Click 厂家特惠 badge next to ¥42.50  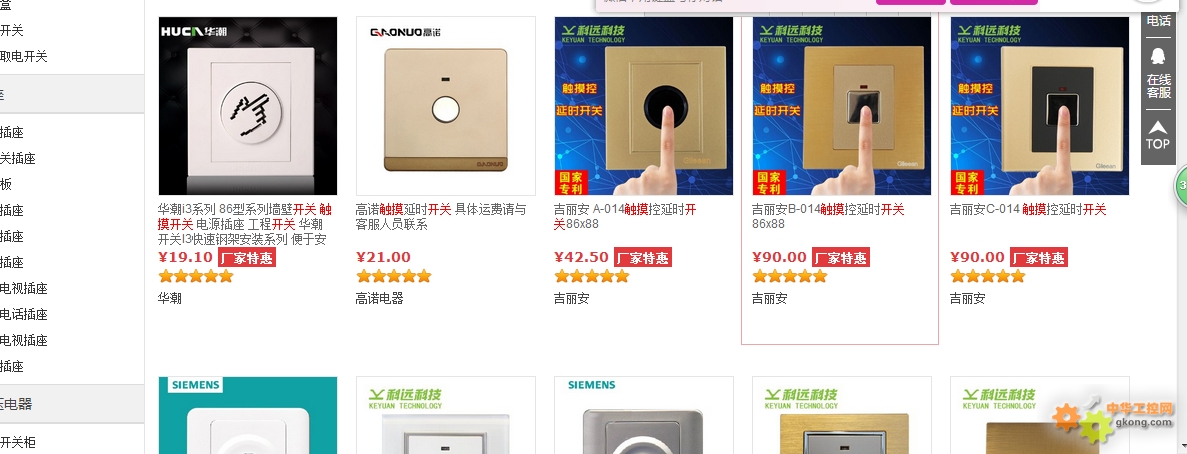coord(643,258)
